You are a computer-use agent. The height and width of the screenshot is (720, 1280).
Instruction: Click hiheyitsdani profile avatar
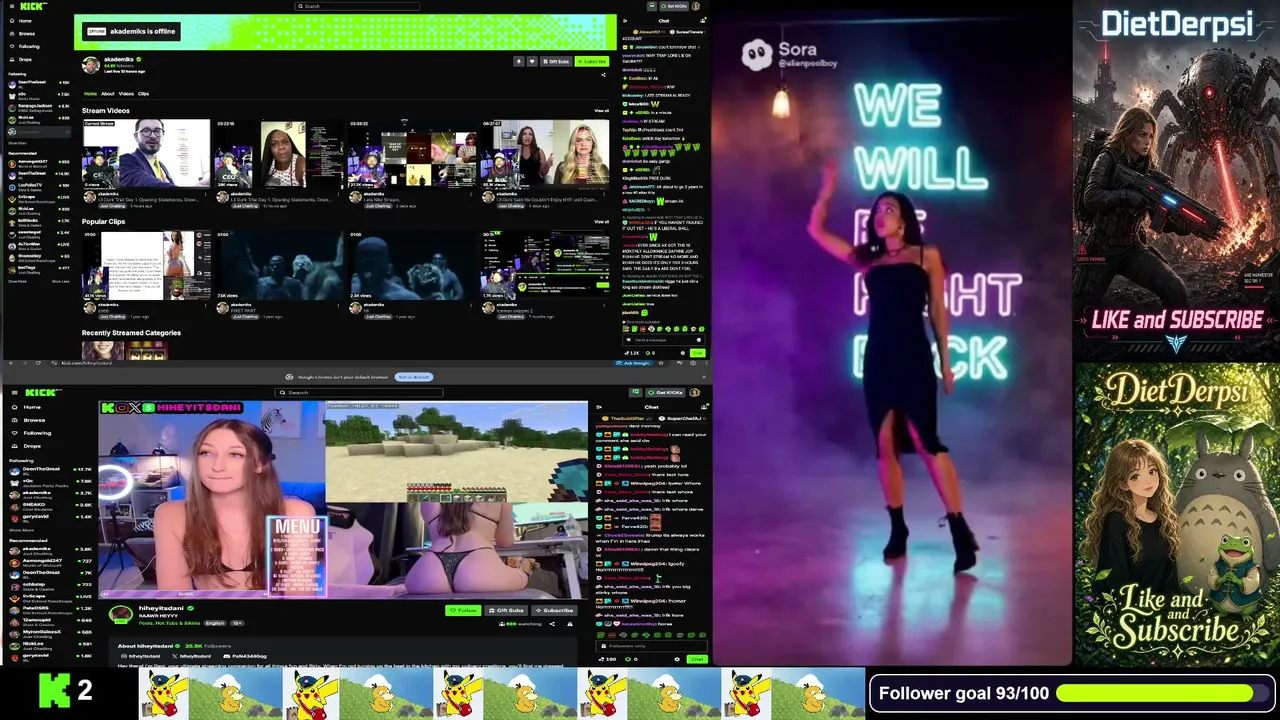point(121,614)
